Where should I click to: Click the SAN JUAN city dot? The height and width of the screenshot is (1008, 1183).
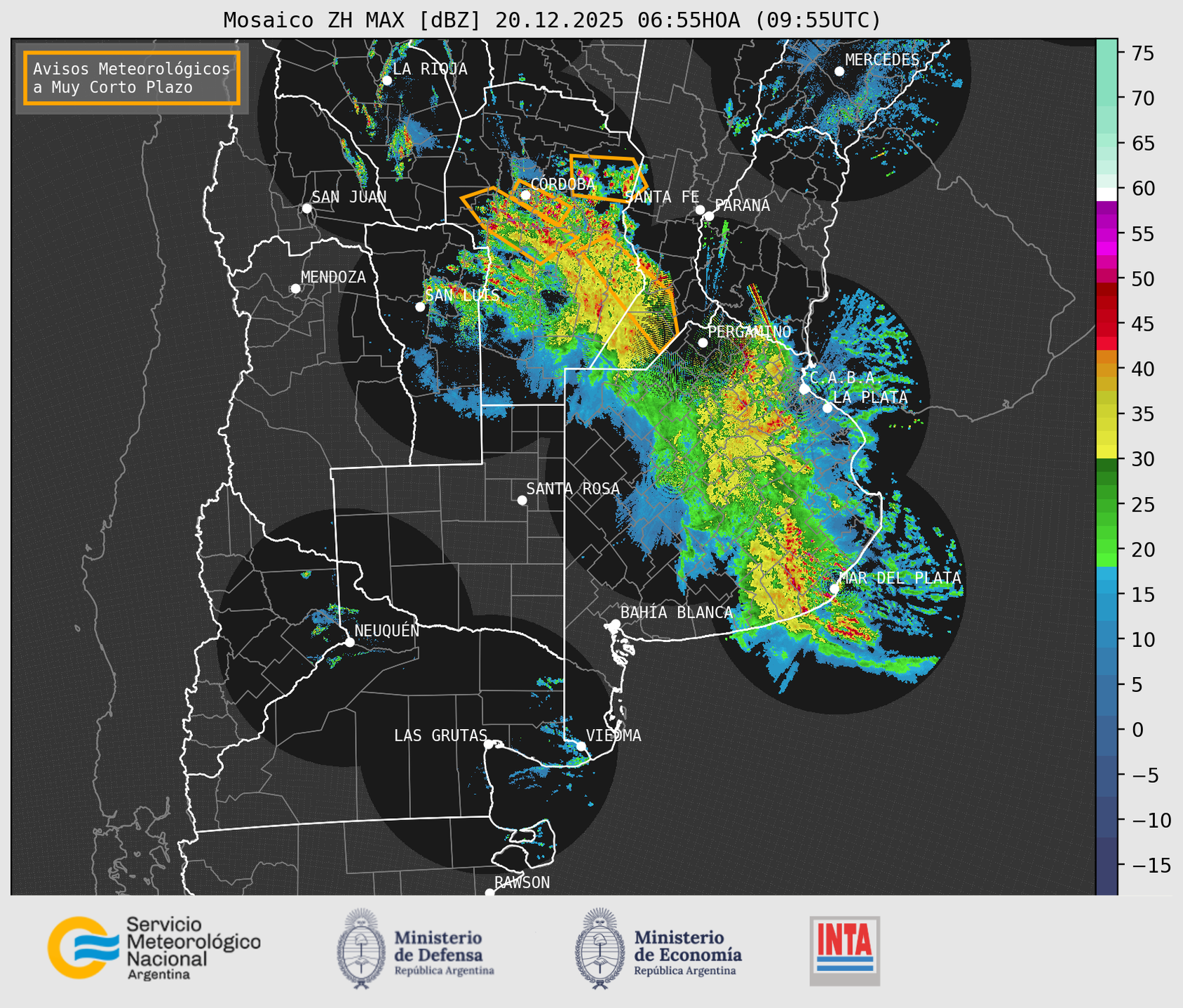pyautogui.click(x=306, y=208)
